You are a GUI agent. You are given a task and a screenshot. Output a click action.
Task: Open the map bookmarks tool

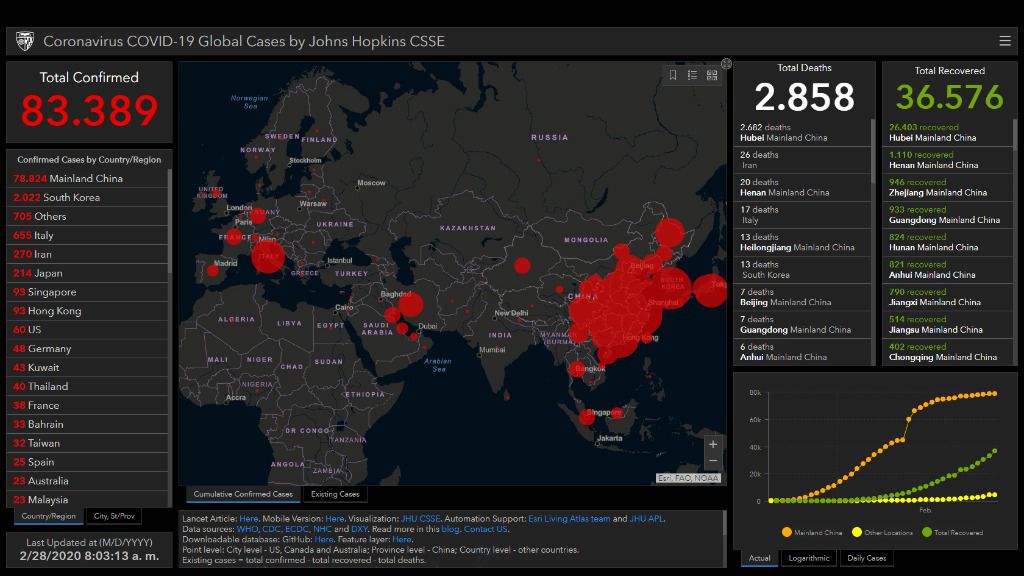(x=673, y=75)
